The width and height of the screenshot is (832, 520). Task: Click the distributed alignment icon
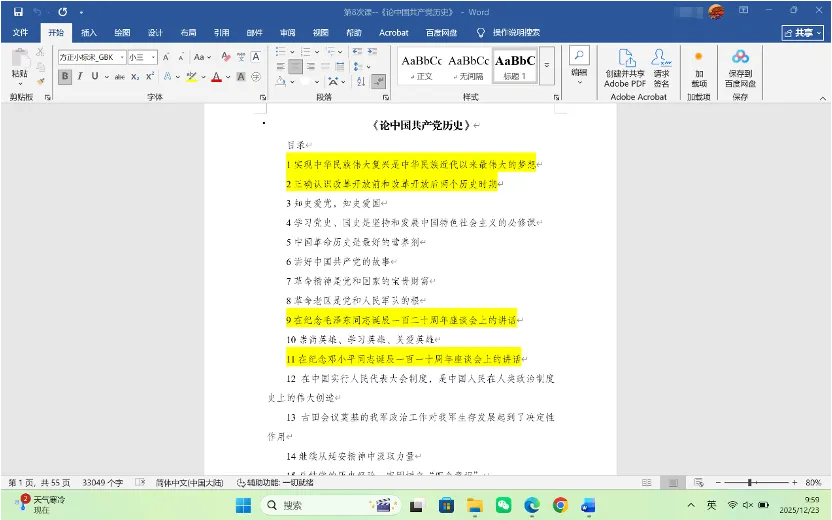click(x=340, y=66)
